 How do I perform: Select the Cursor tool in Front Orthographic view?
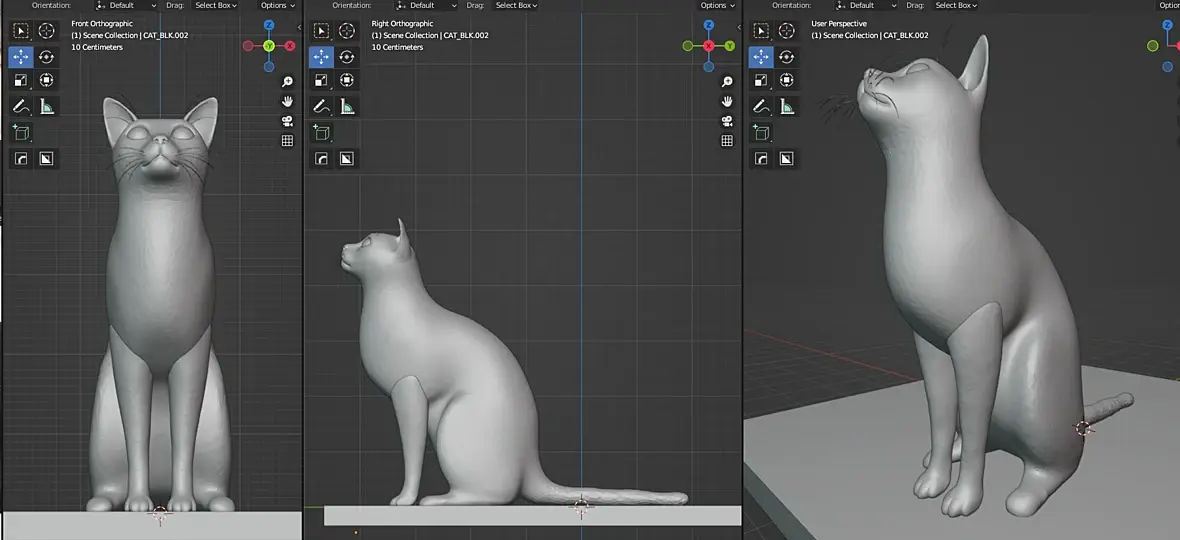tap(46, 32)
